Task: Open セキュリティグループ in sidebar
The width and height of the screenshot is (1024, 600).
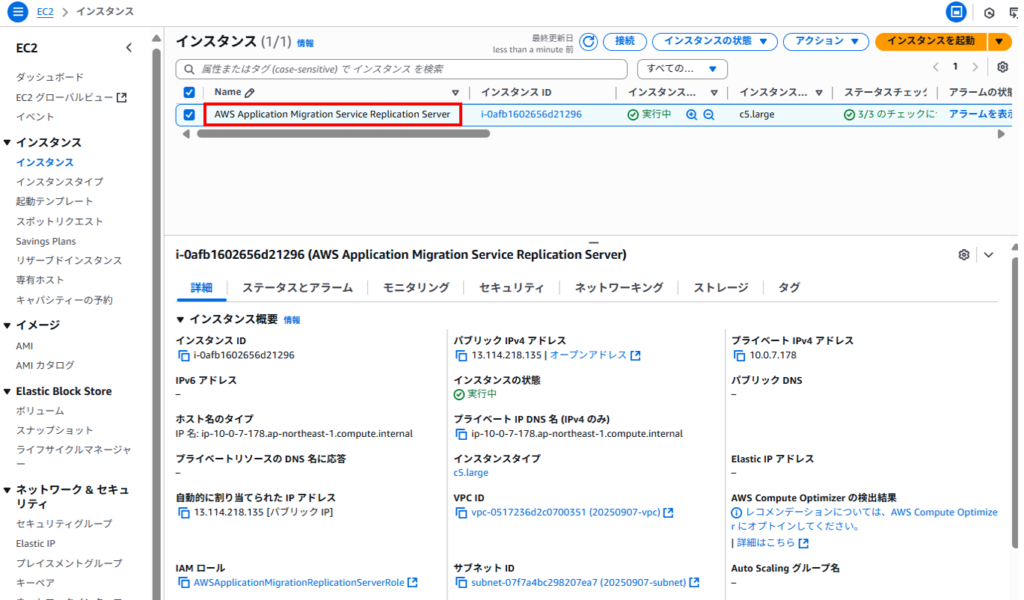Action: coord(64,524)
